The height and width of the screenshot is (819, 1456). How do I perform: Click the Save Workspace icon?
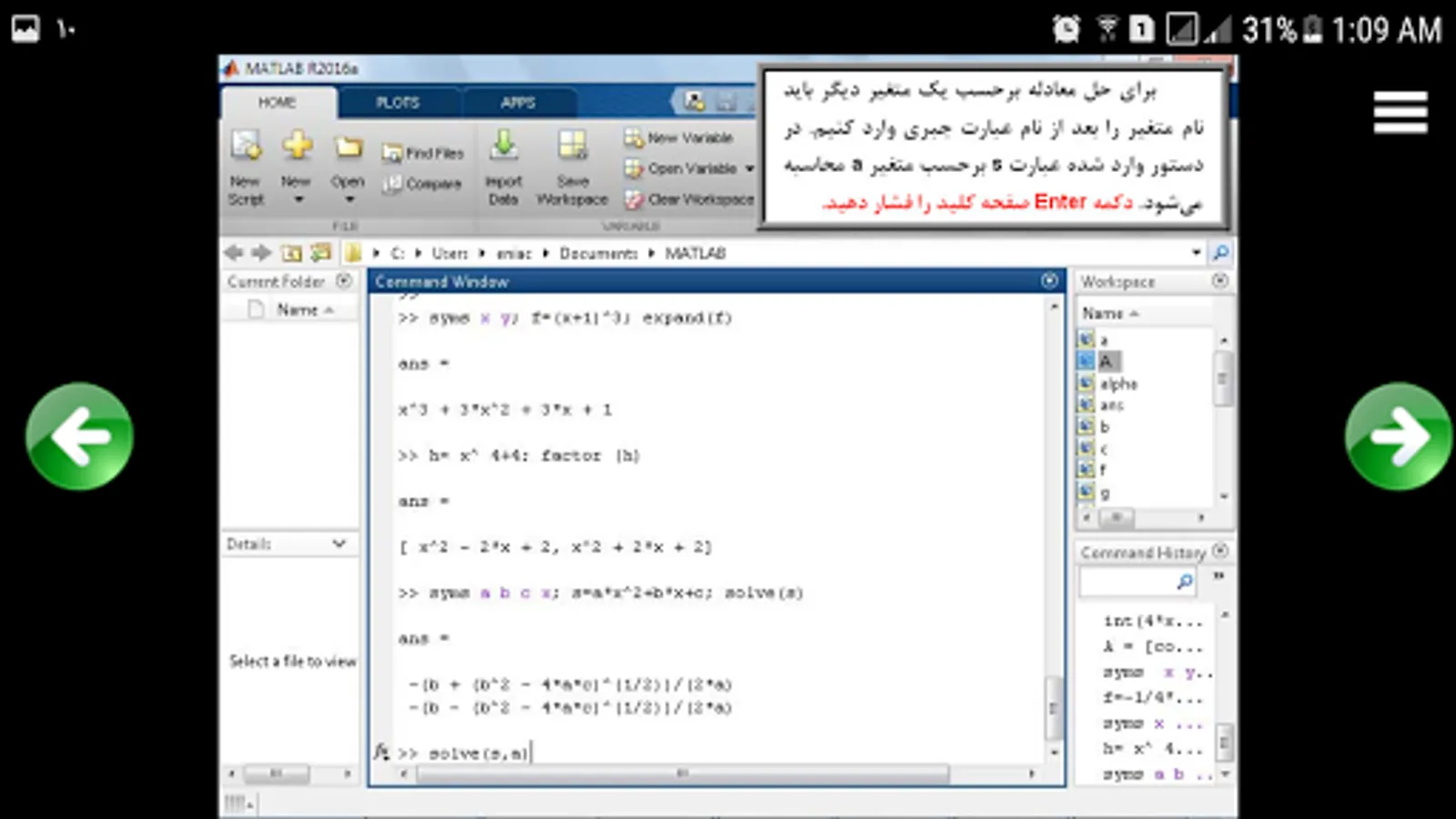pyautogui.click(x=572, y=146)
